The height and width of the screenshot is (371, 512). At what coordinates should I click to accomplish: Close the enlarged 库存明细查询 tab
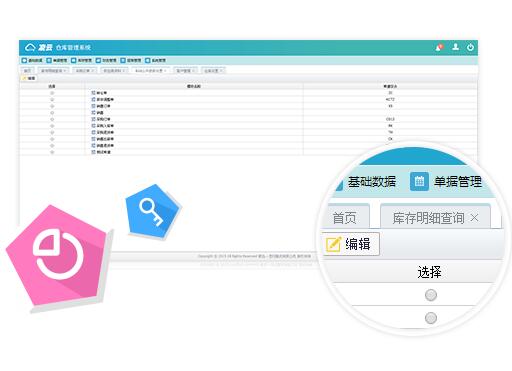tap(474, 218)
